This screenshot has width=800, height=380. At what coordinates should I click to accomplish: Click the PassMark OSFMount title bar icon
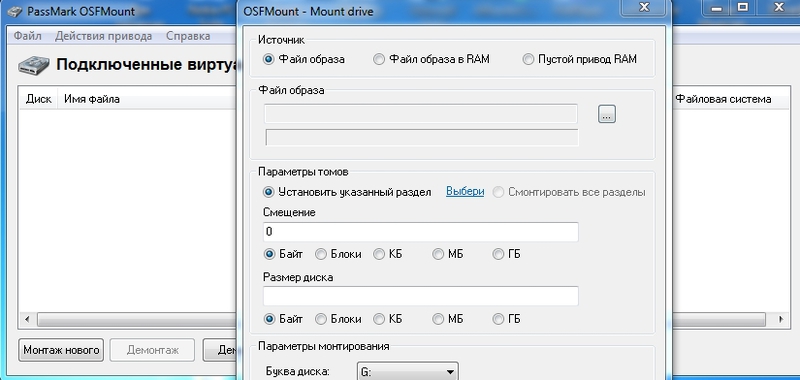click(15, 11)
